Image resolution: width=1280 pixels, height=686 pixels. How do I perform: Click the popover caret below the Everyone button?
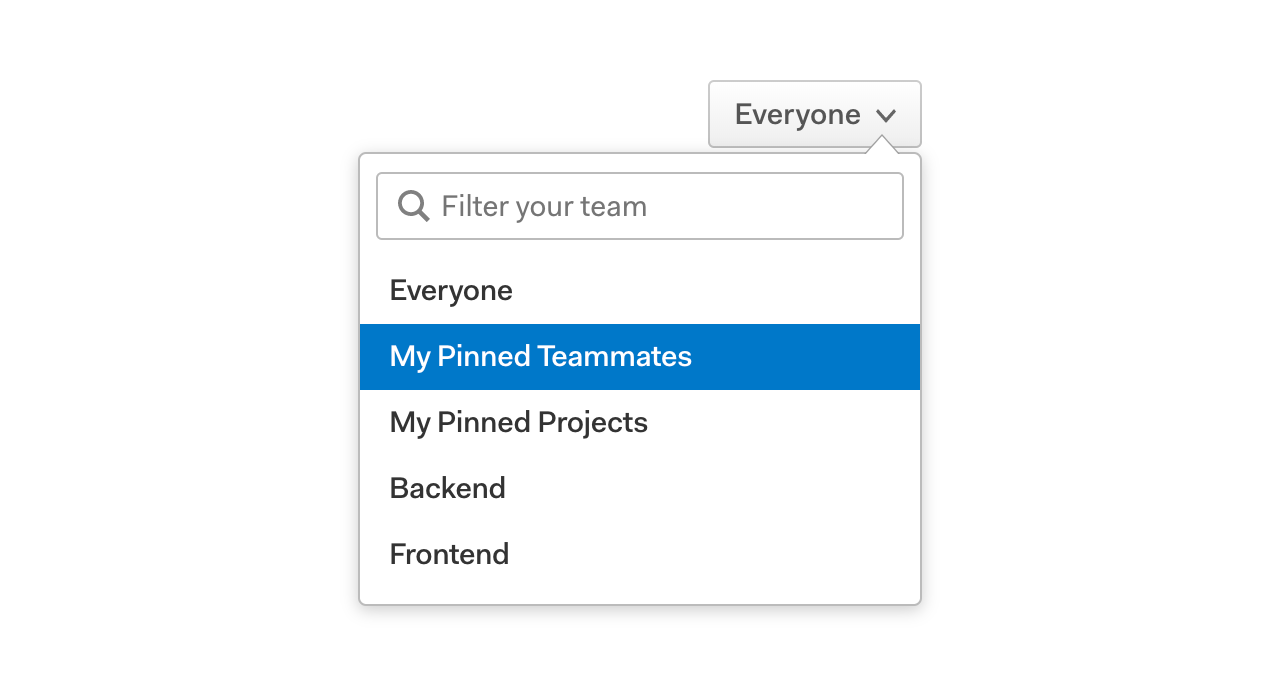tap(883, 145)
